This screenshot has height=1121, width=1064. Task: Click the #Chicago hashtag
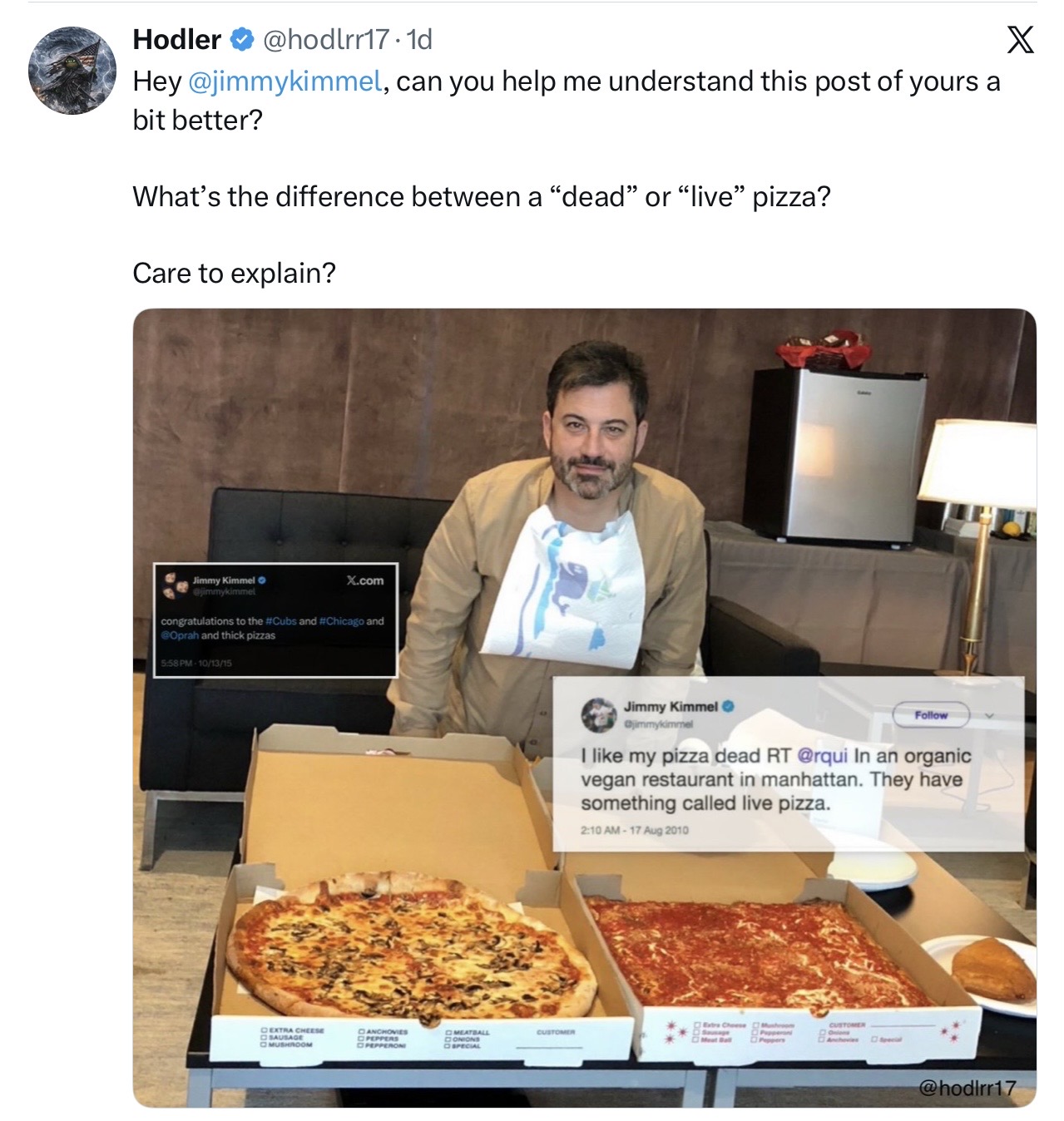[342, 621]
